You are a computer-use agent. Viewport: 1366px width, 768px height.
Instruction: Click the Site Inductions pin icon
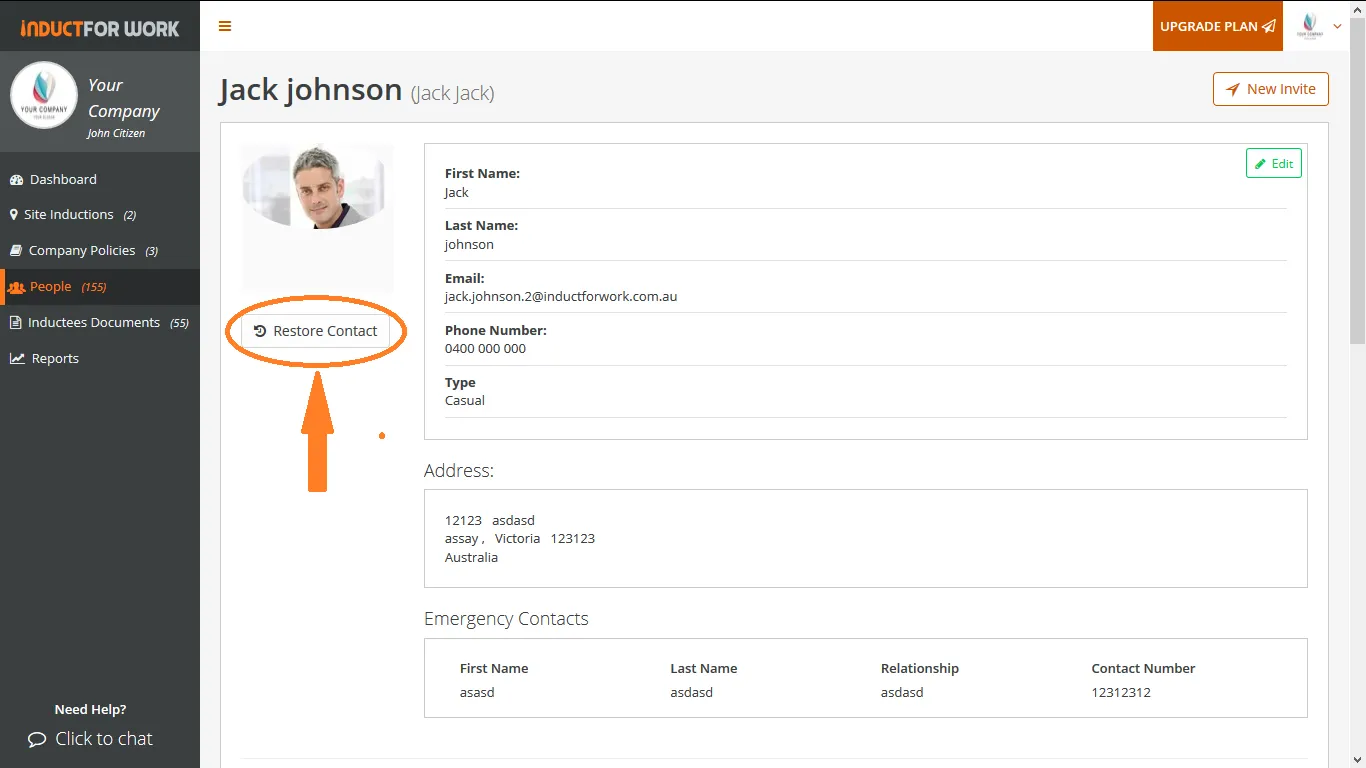(14, 215)
